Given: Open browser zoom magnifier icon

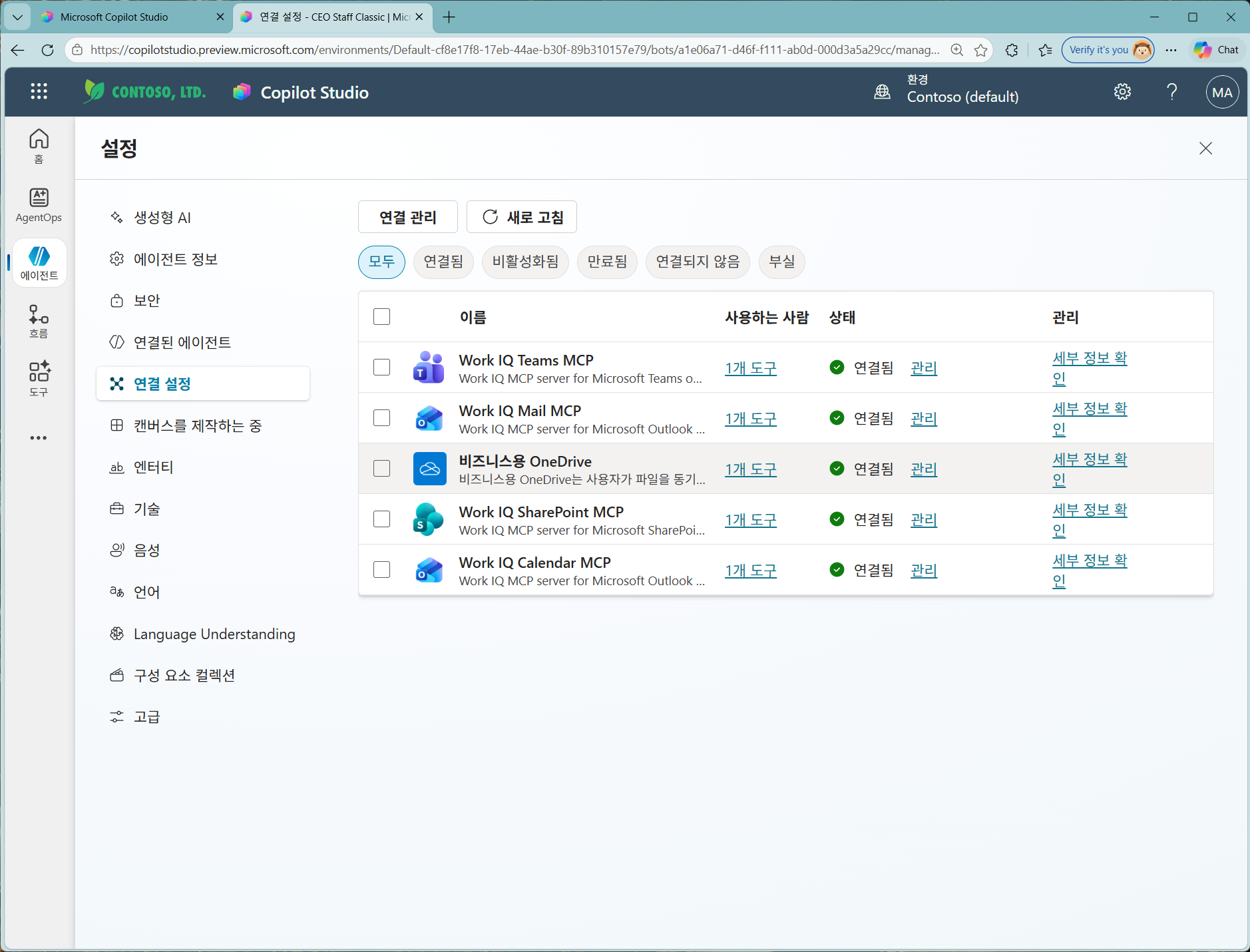Looking at the screenshot, I should (x=957, y=50).
